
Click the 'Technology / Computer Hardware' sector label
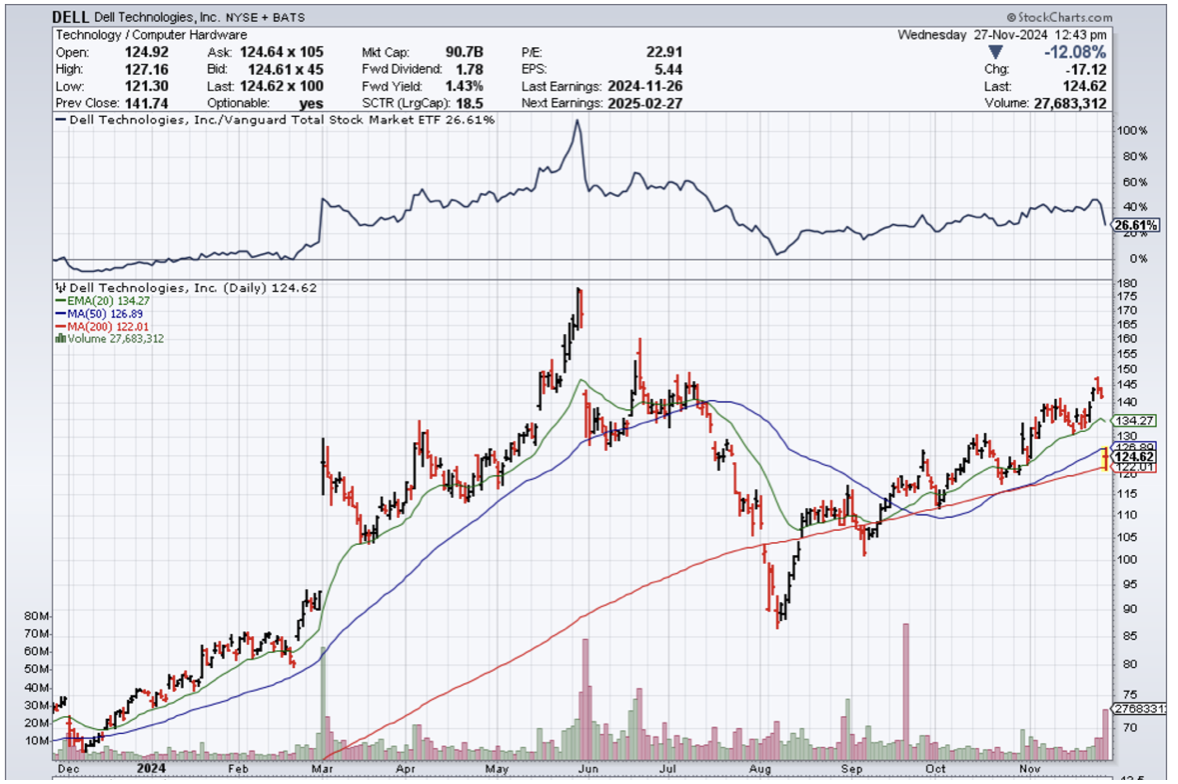tap(151, 35)
